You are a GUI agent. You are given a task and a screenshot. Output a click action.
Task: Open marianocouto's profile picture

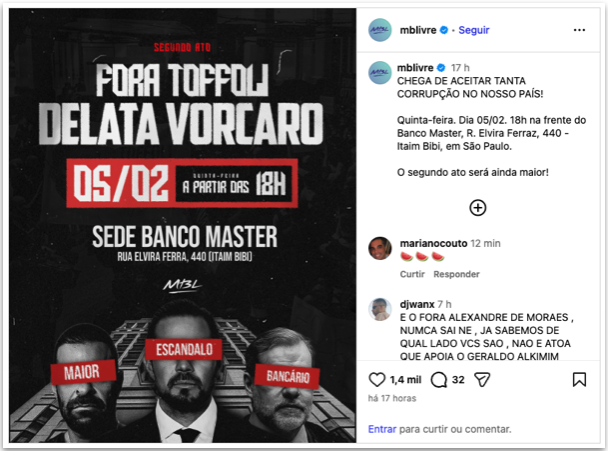380,248
